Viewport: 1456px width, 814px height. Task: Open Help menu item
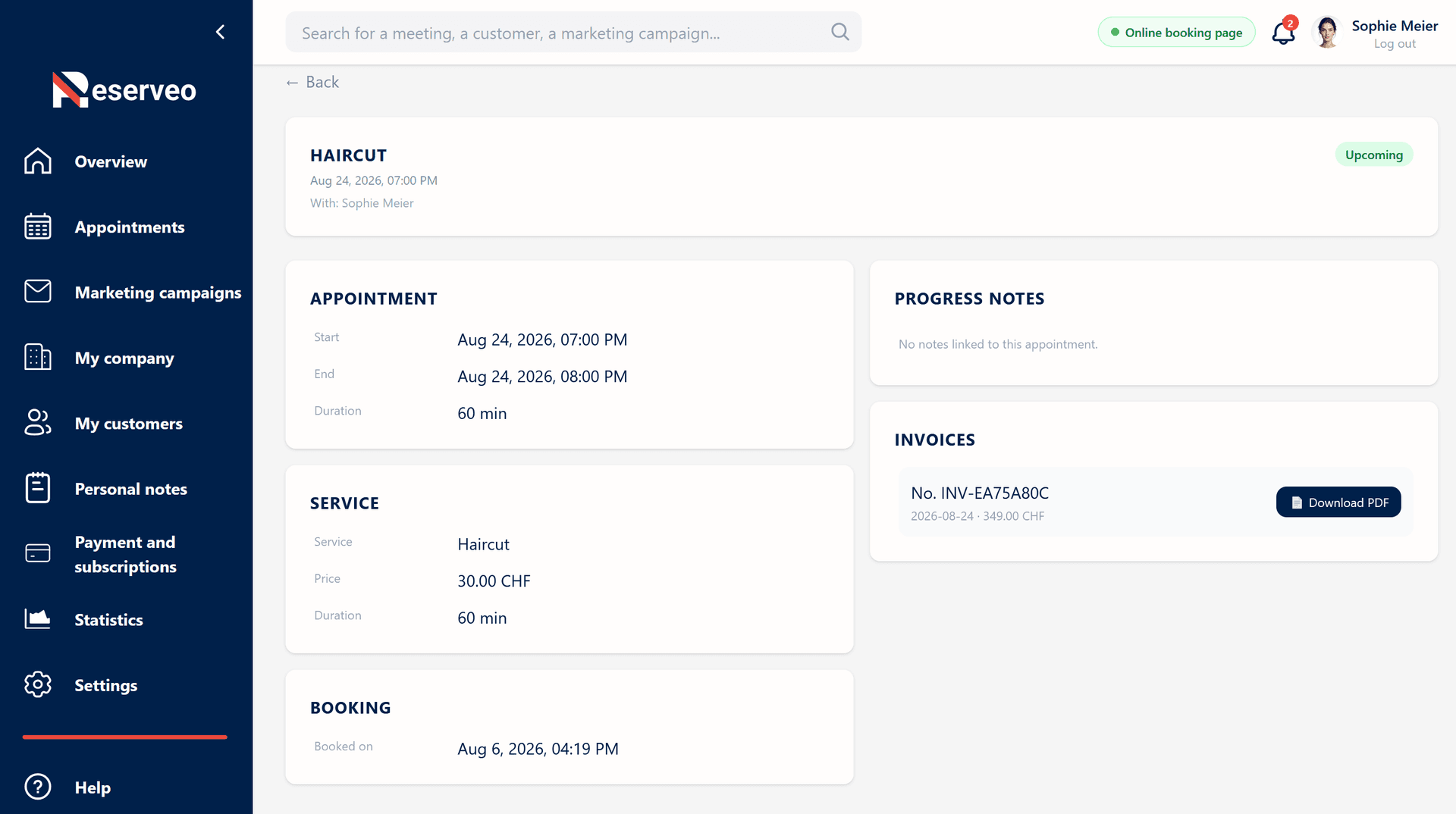(93, 787)
